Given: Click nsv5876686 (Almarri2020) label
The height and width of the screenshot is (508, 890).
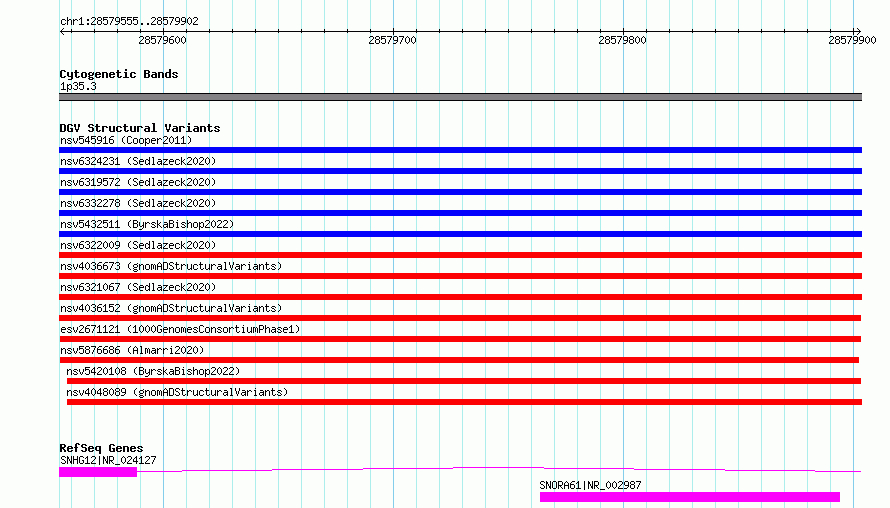Looking at the screenshot, I should (x=132, y=350).
